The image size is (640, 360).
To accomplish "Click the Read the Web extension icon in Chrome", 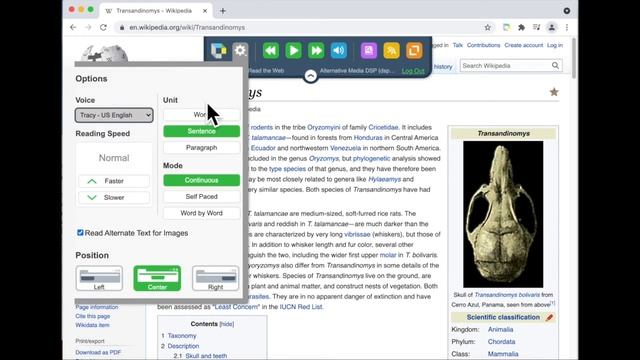I will pos(507,27).
